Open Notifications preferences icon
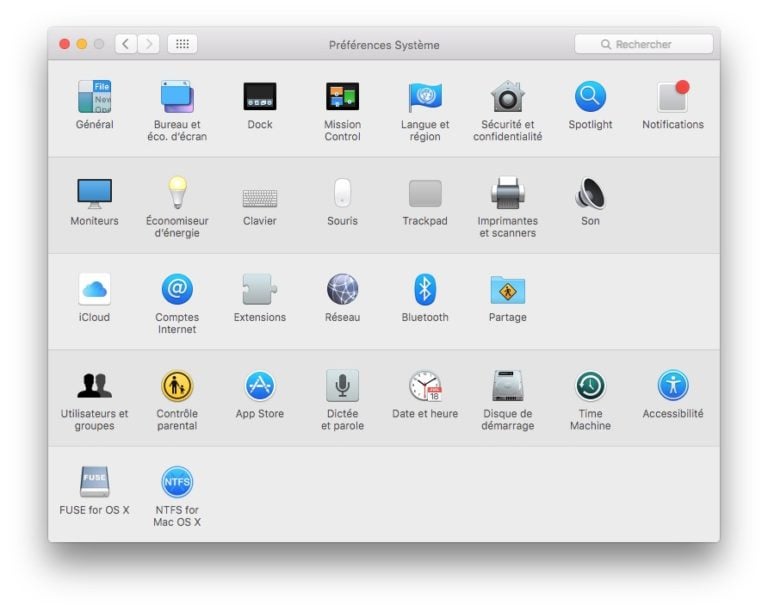 coord(673,97)
